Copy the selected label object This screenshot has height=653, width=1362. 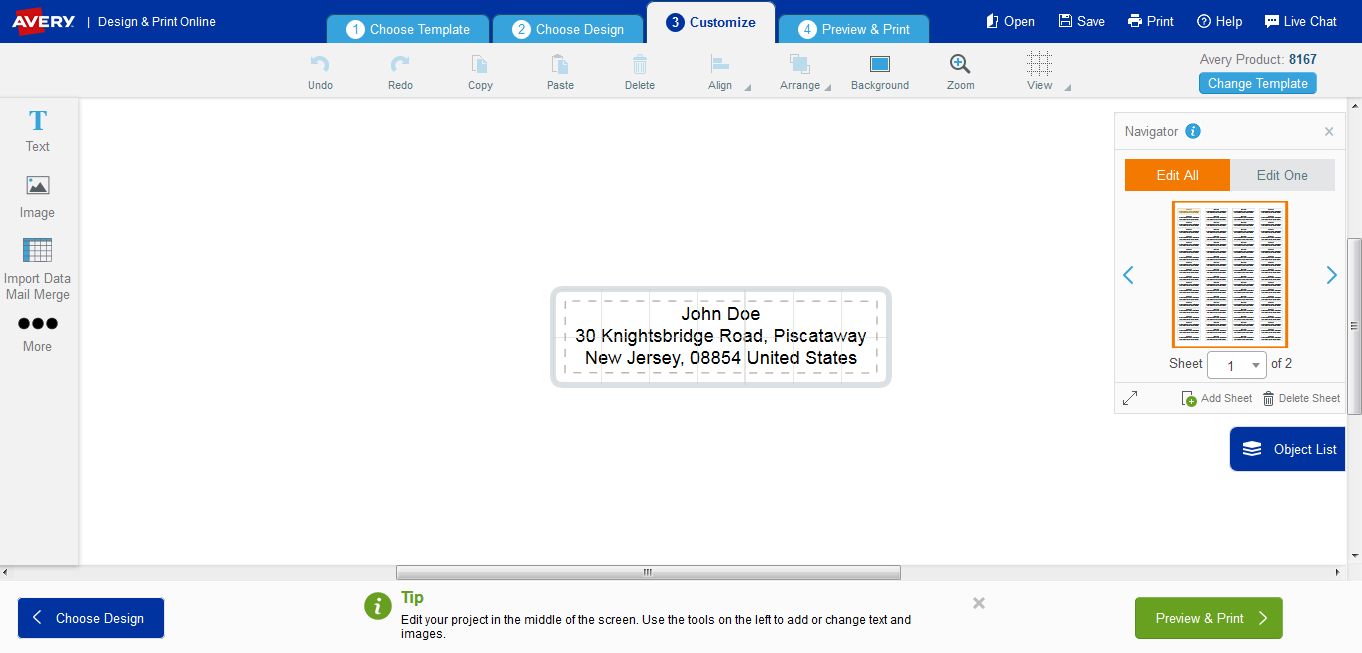click(480, 70)
